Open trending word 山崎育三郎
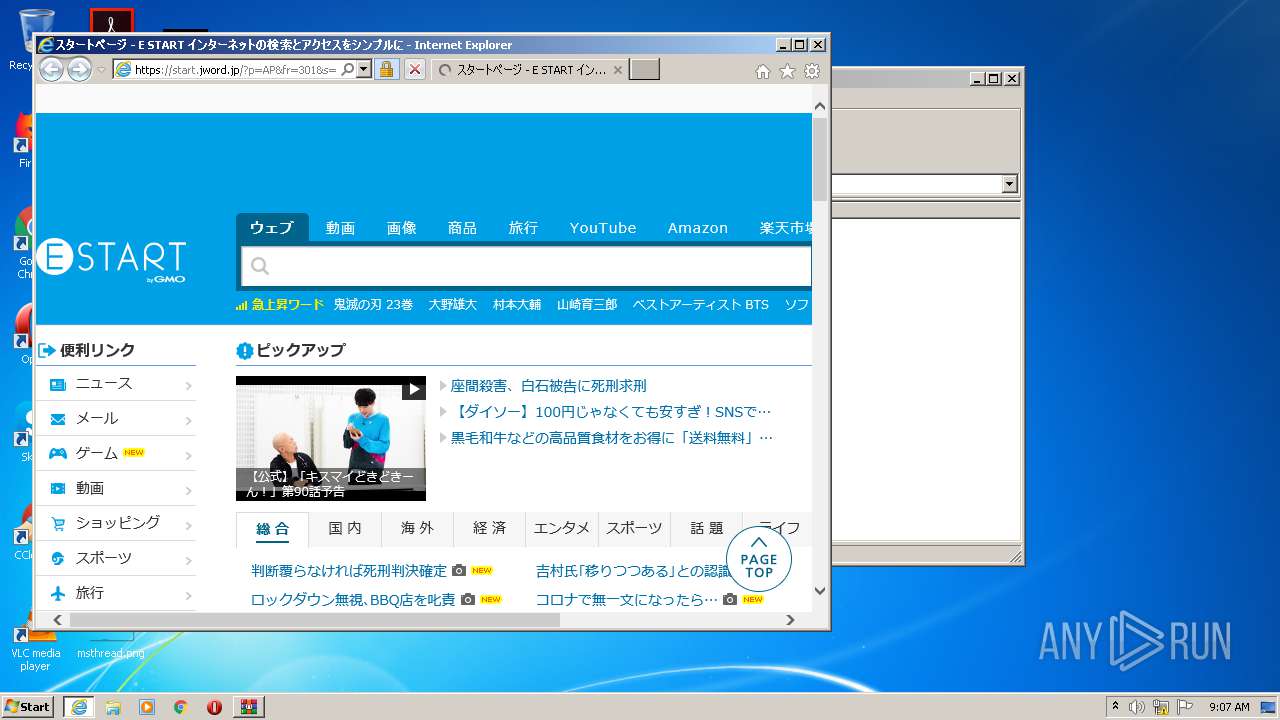 (587, 304)
